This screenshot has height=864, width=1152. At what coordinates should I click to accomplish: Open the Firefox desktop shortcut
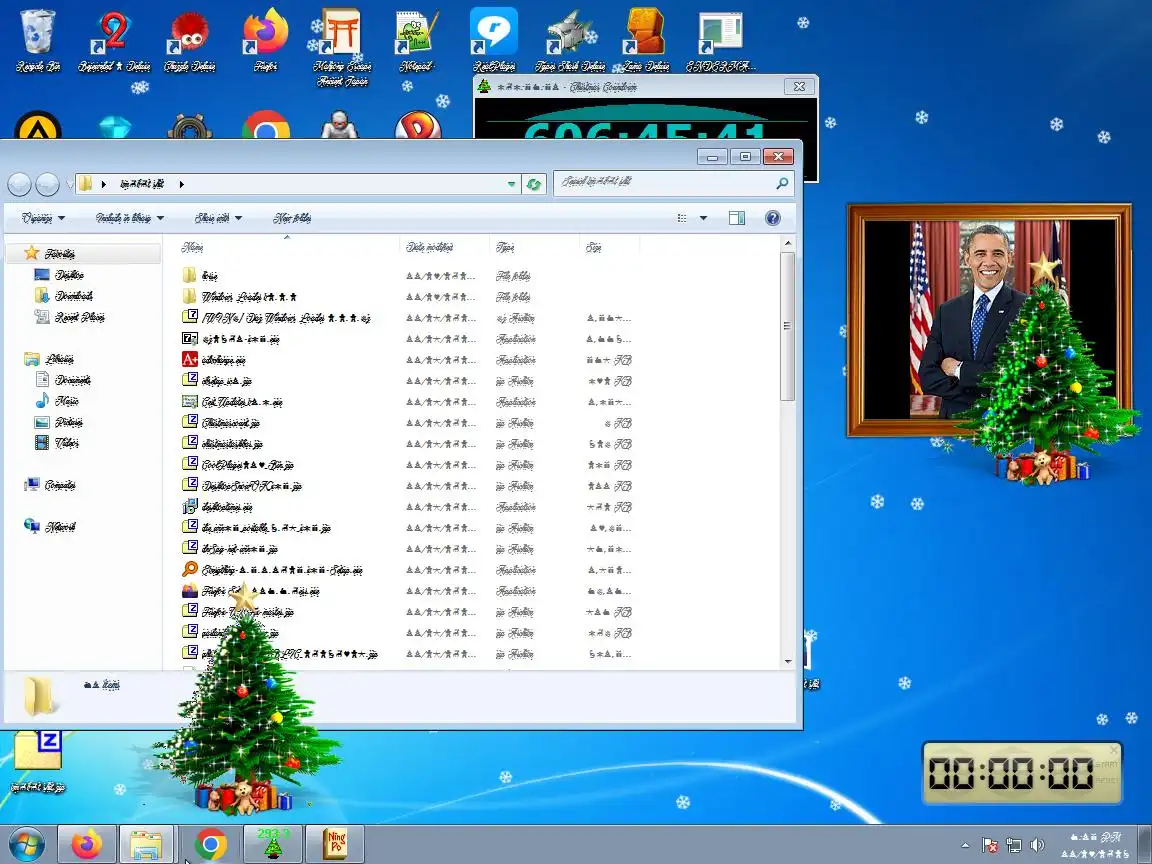[265, 40]
